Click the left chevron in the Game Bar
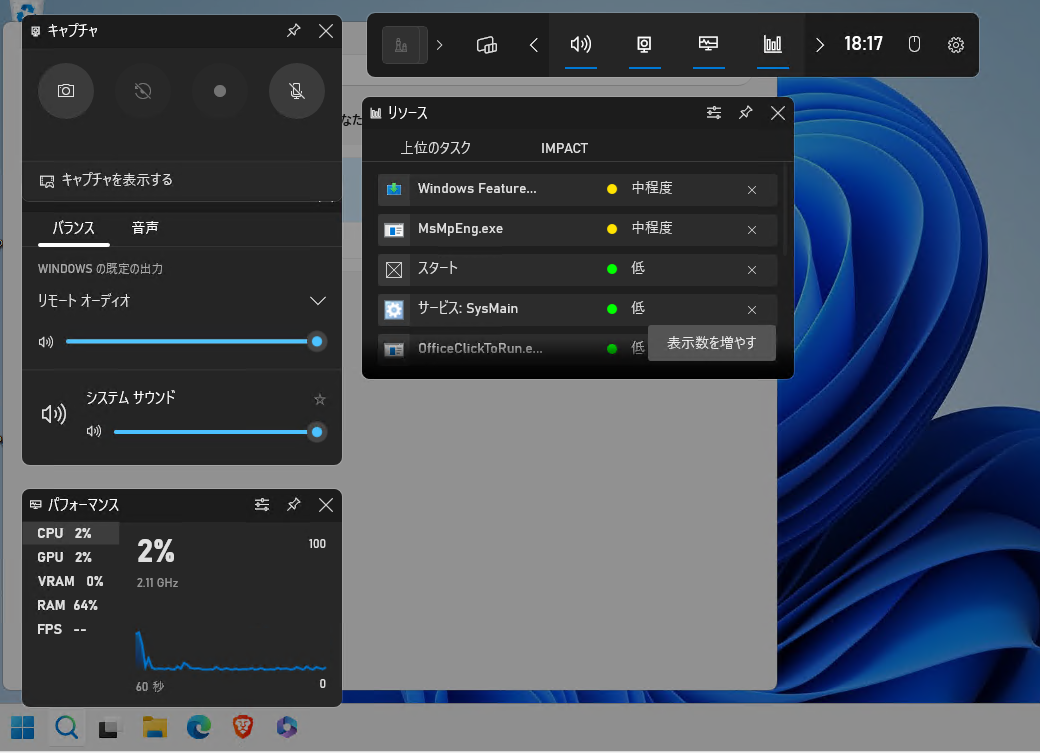The height and width of the screenshot is (753, 1040). click(x=533, y=45)
